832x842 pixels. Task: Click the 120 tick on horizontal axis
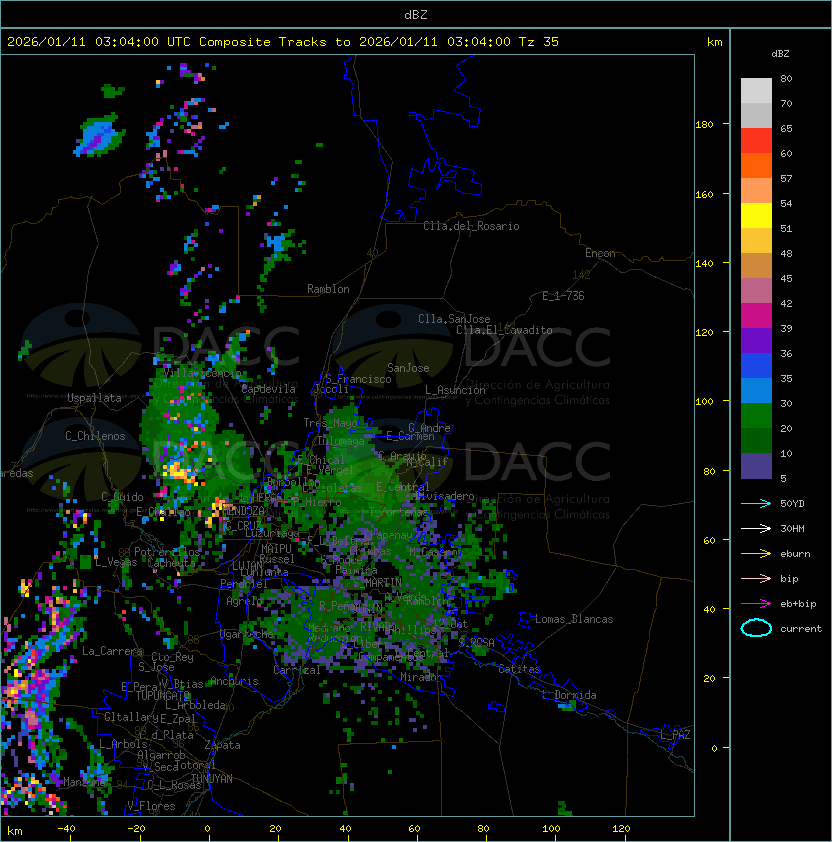point(621,829)
